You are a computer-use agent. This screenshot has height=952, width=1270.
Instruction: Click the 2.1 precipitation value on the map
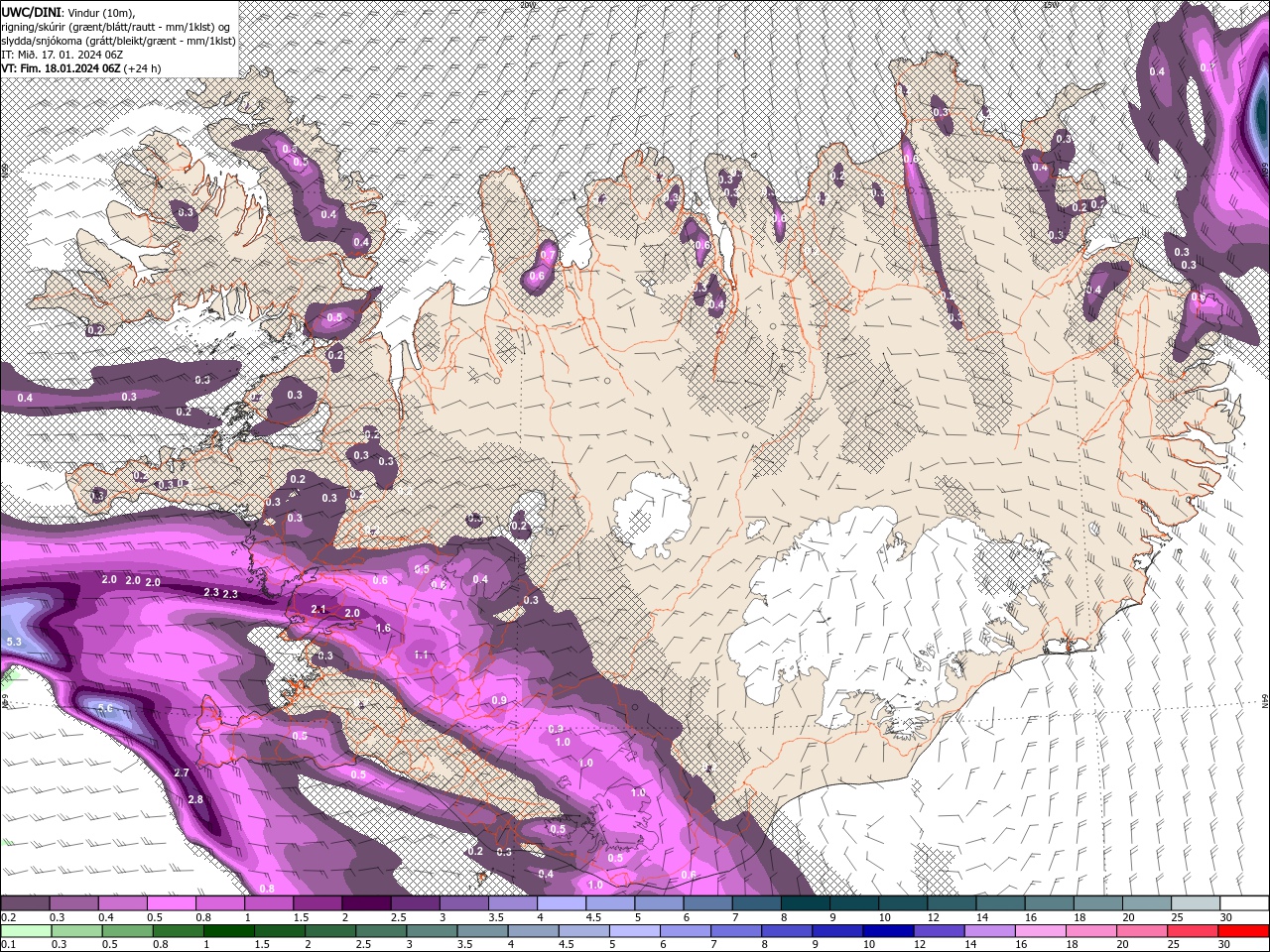318,609
